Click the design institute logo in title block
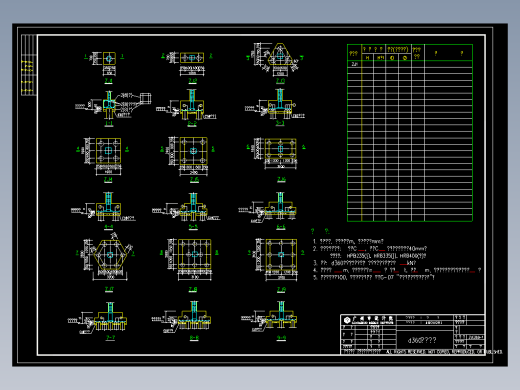 (x=347, y=320)
